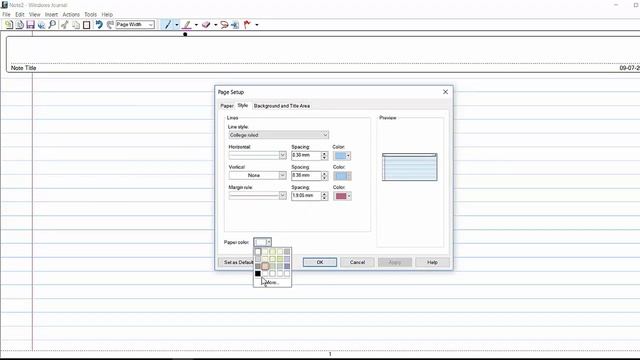Click the Find magnifying glass icon

click(x=52, y=25)
